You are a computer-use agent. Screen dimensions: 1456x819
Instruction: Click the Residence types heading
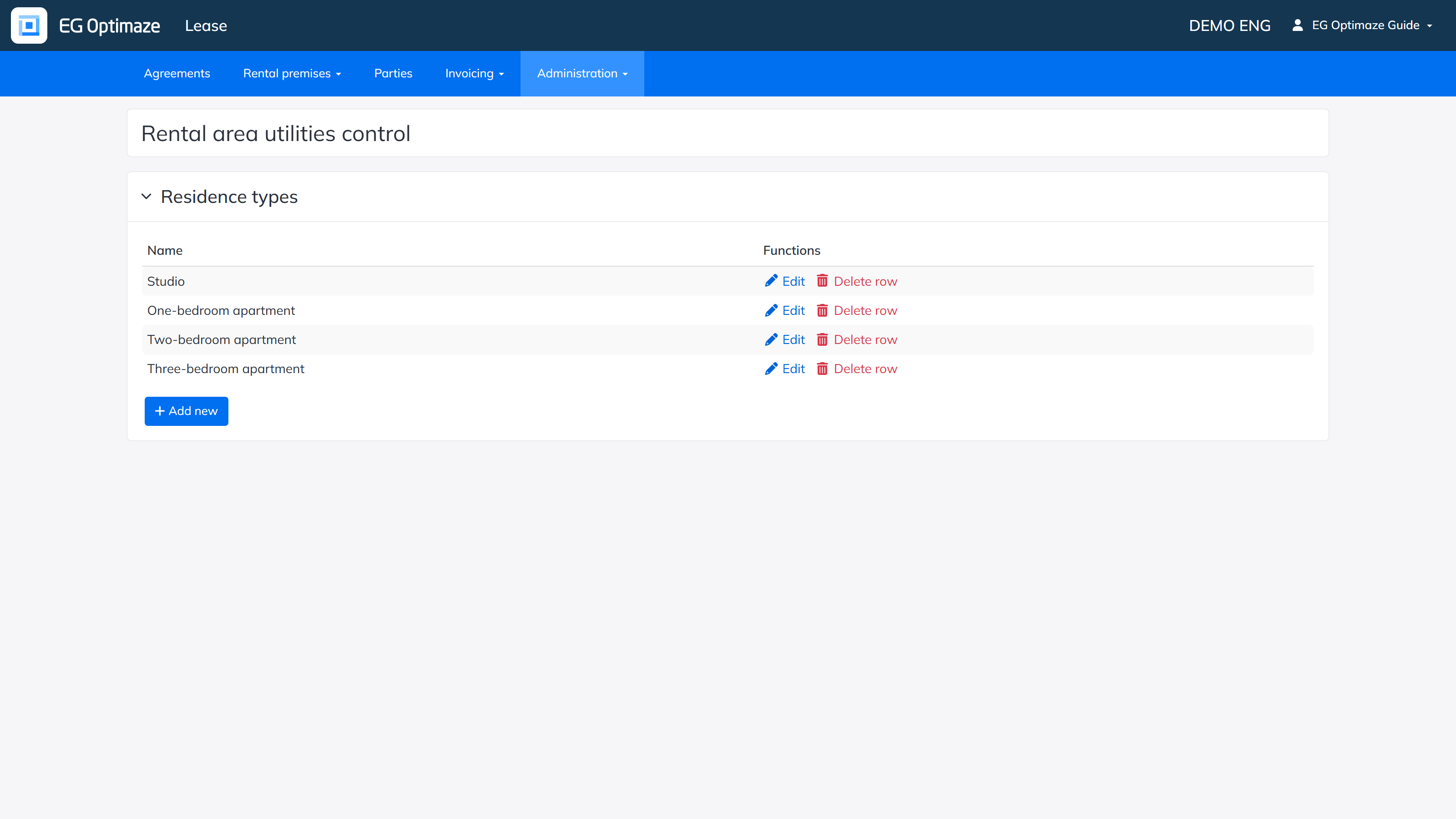pos(229,197)
